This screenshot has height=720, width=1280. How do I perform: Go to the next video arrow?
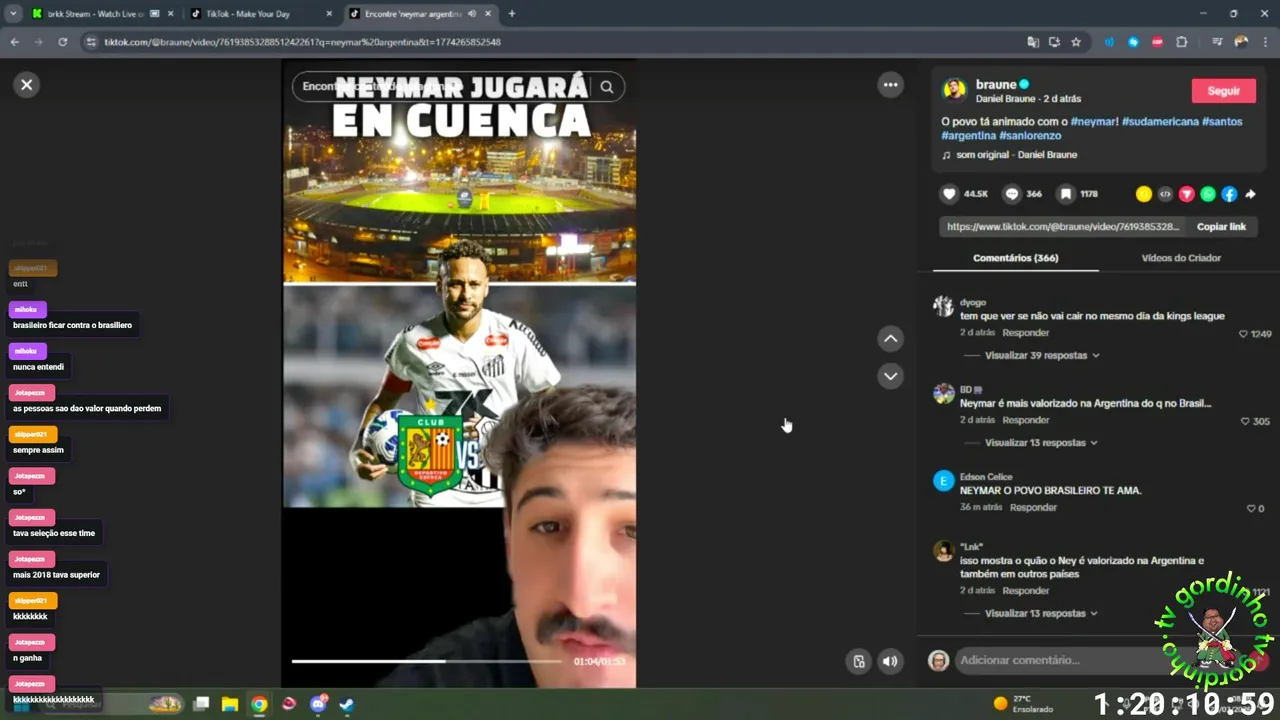[890, 376]
